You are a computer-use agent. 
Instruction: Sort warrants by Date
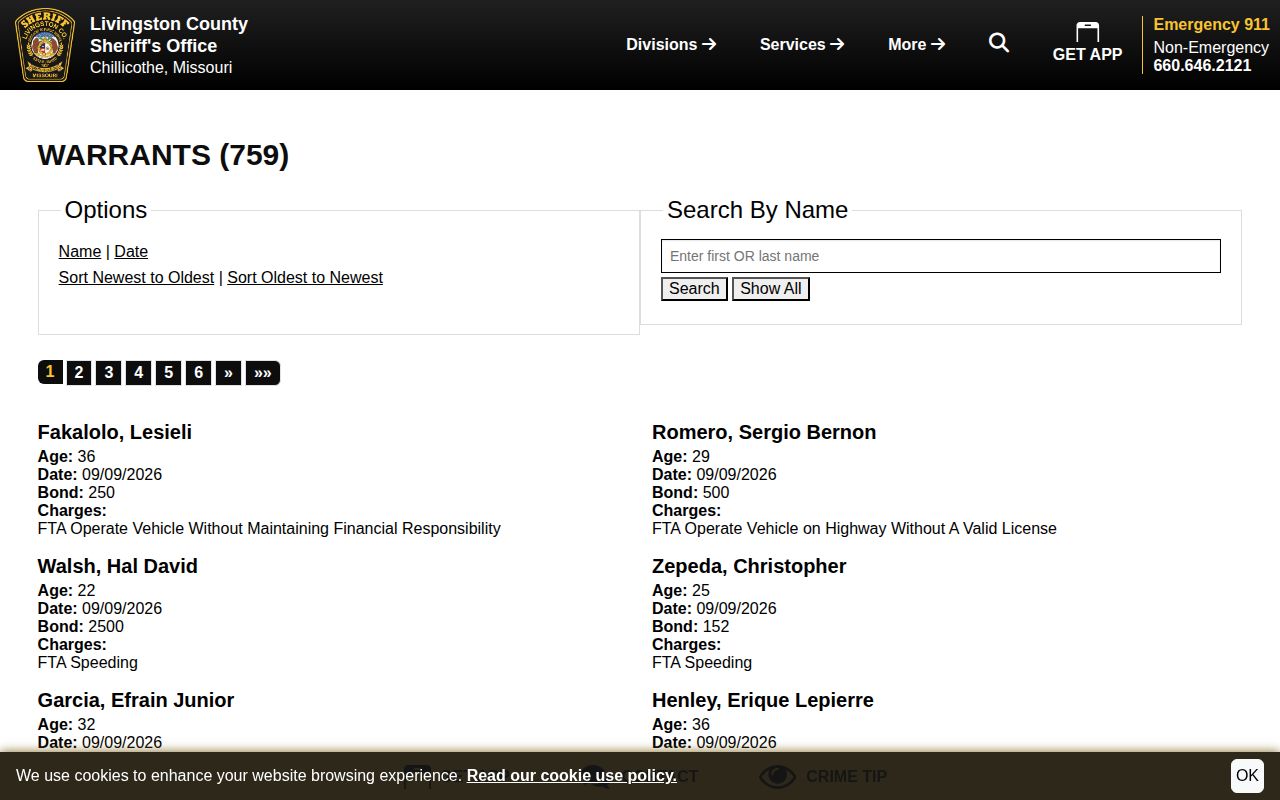[x=131, y=251]
